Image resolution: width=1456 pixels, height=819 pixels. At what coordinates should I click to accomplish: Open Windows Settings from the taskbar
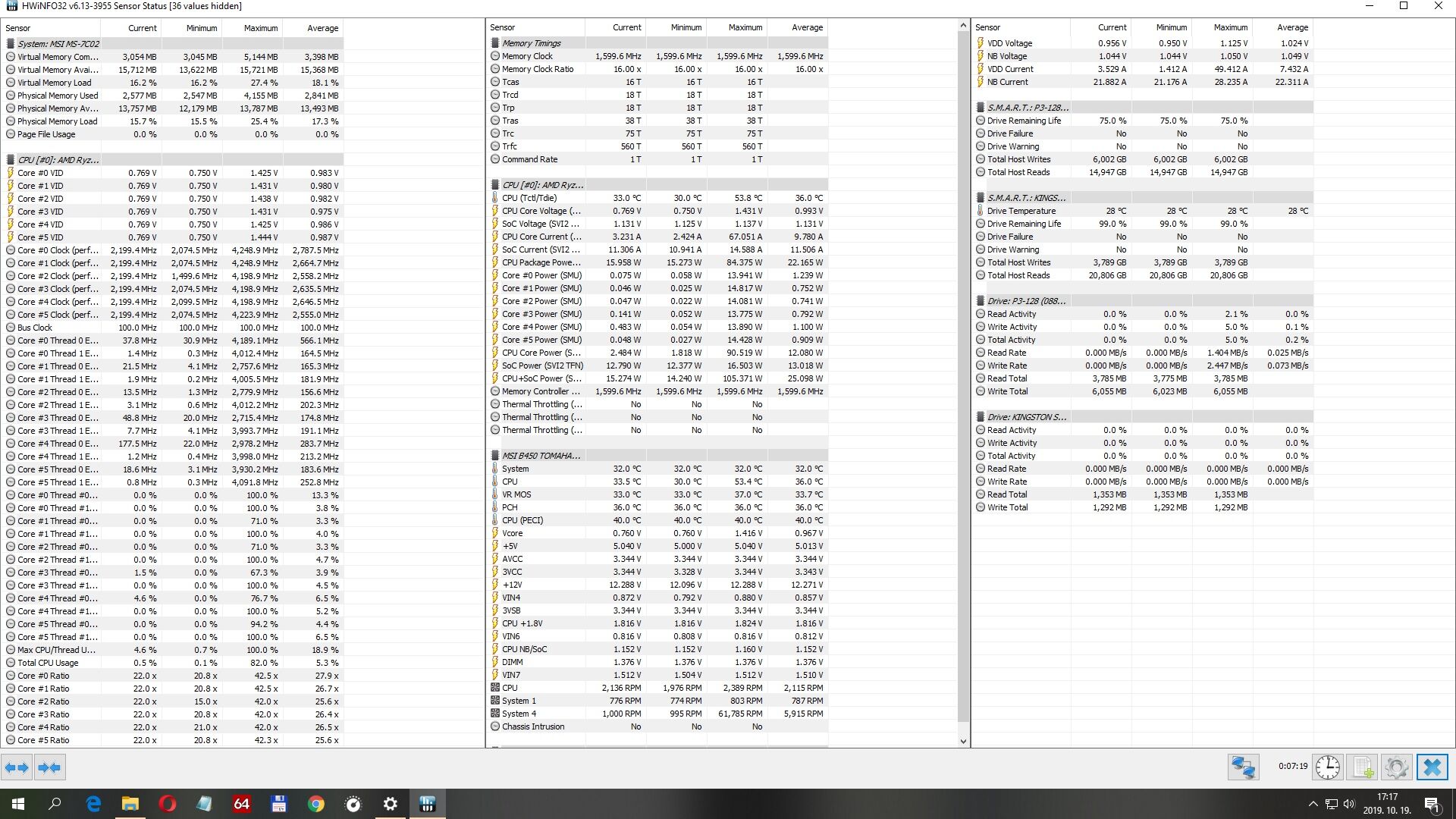pyautogui.click(x=391, y=804)
